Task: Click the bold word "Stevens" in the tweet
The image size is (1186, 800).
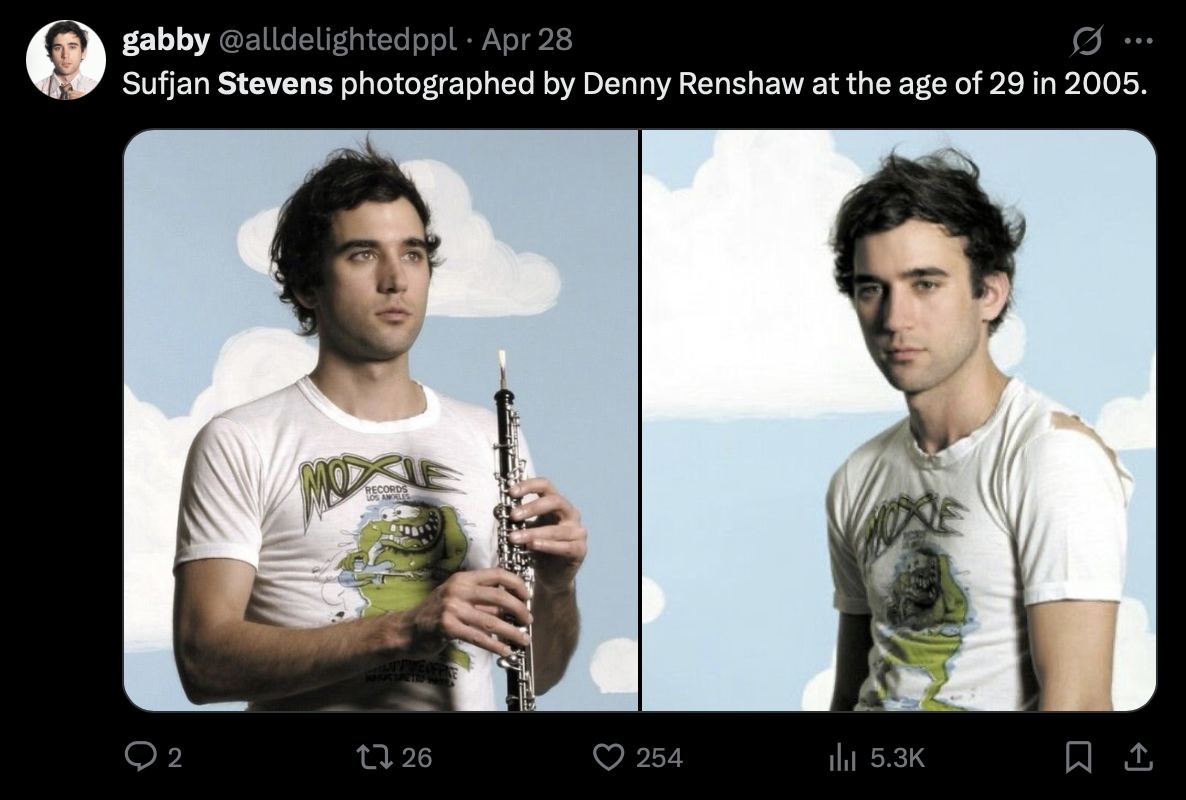Action: coord(274,83)
